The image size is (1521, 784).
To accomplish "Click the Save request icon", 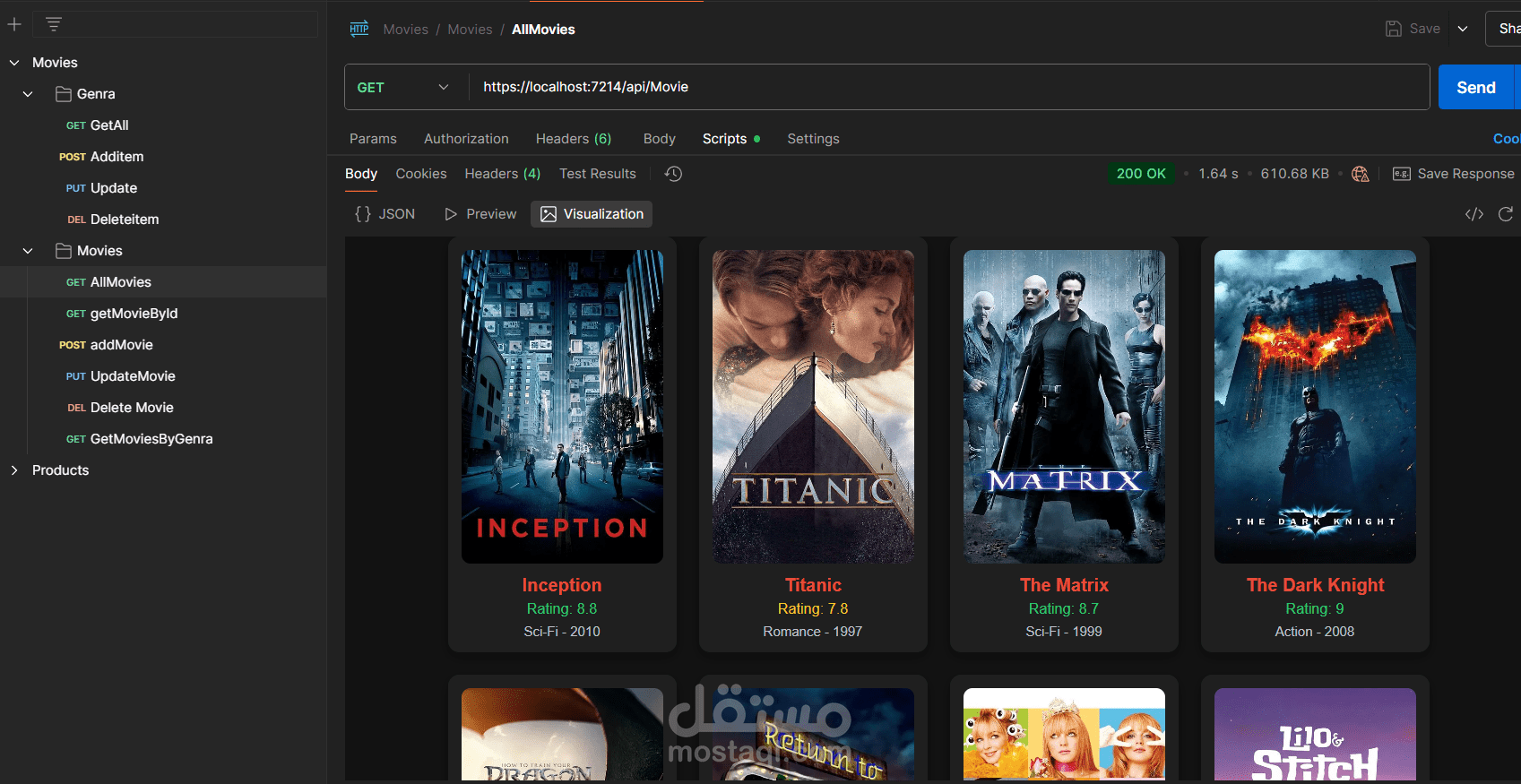I will pyautogui.click(x=1394, y=29).
